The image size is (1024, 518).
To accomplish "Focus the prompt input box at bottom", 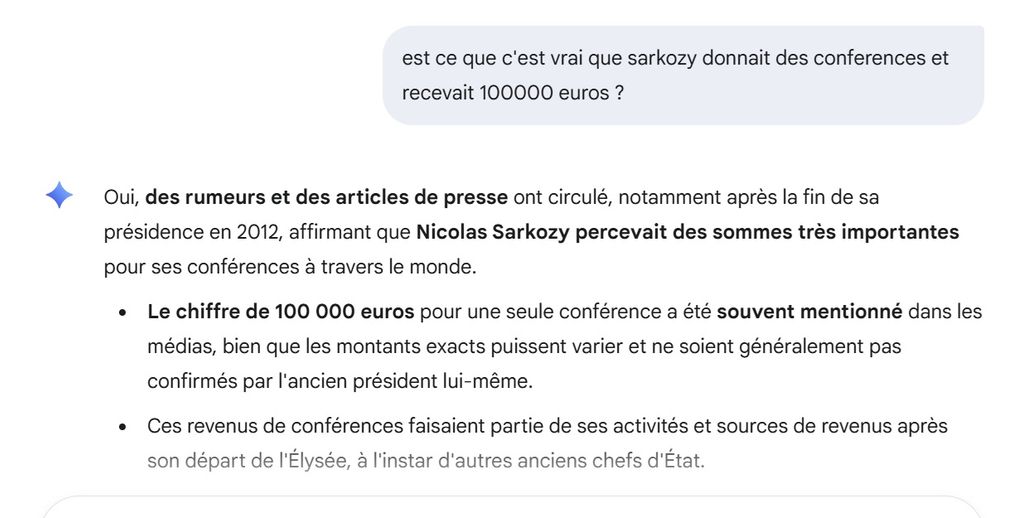I will (512, 507).
